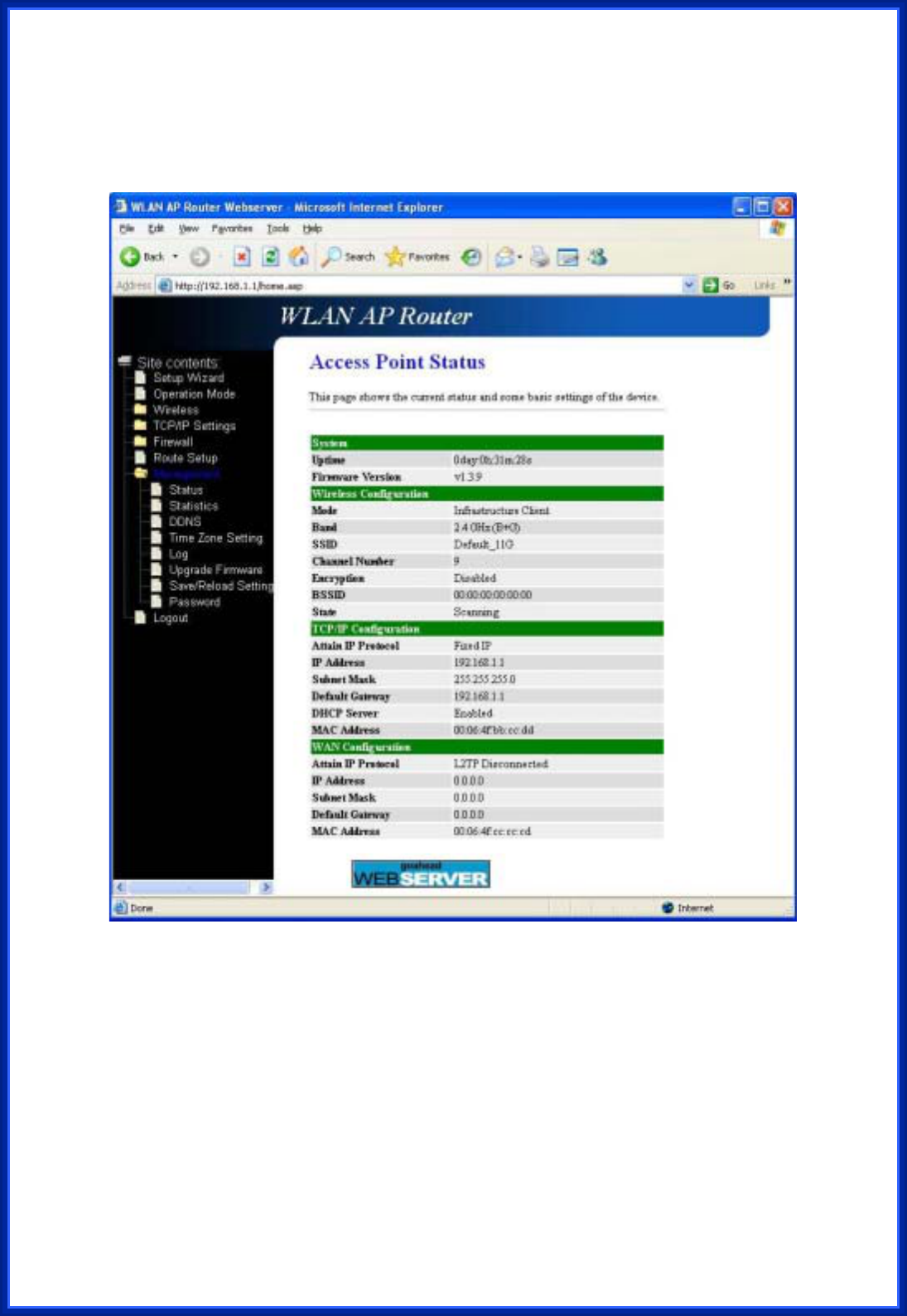This screenshot has height=1316, width=907.
Task: Open the DDNS page link
Action: (185, 521)
